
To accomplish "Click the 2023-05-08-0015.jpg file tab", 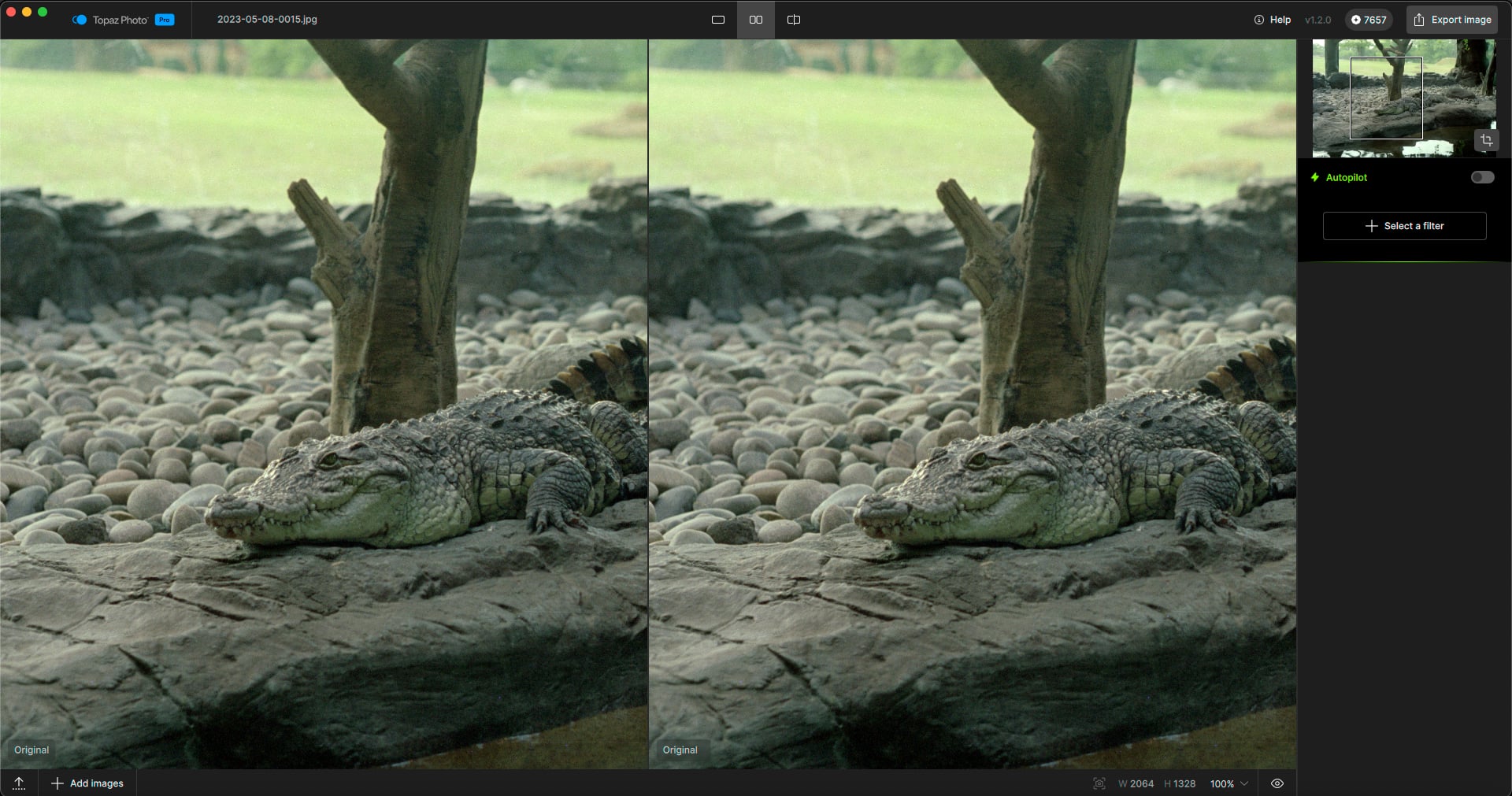I will tap(267, 20).
